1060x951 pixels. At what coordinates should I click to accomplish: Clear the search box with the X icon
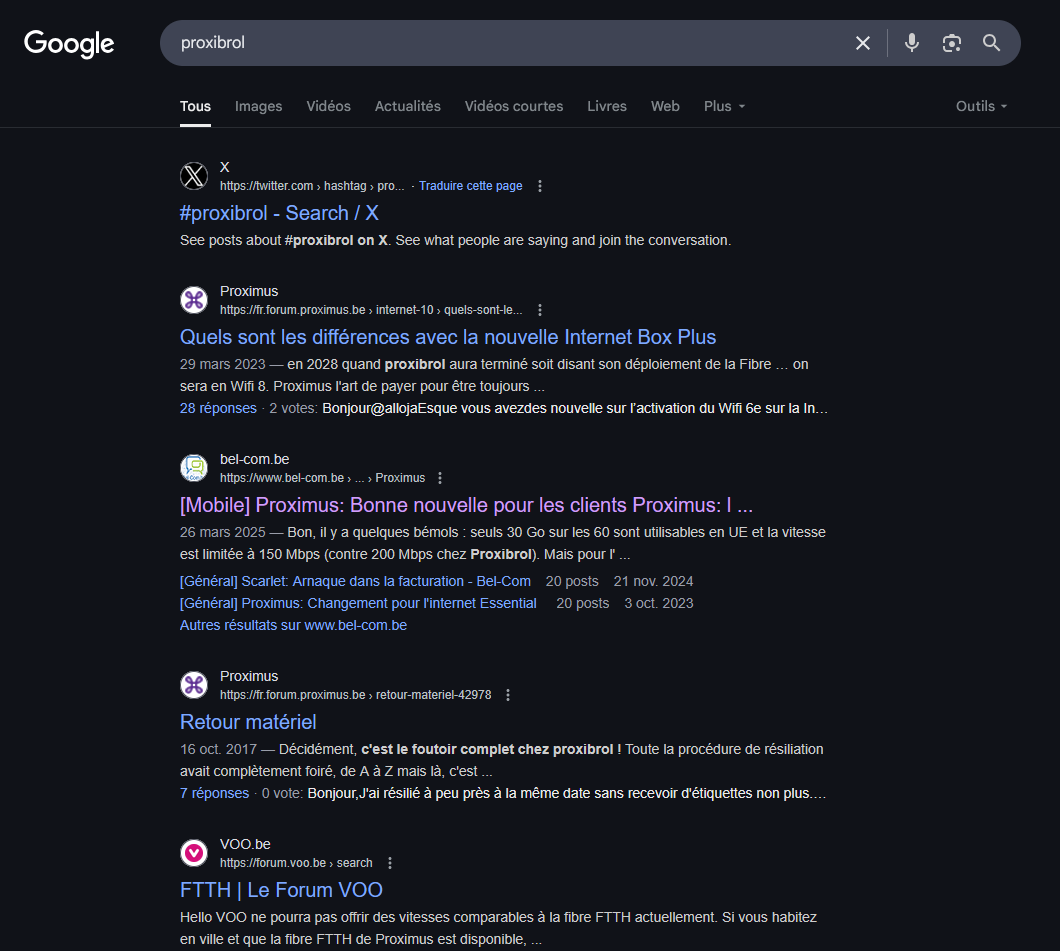click(x=863, y=43)
